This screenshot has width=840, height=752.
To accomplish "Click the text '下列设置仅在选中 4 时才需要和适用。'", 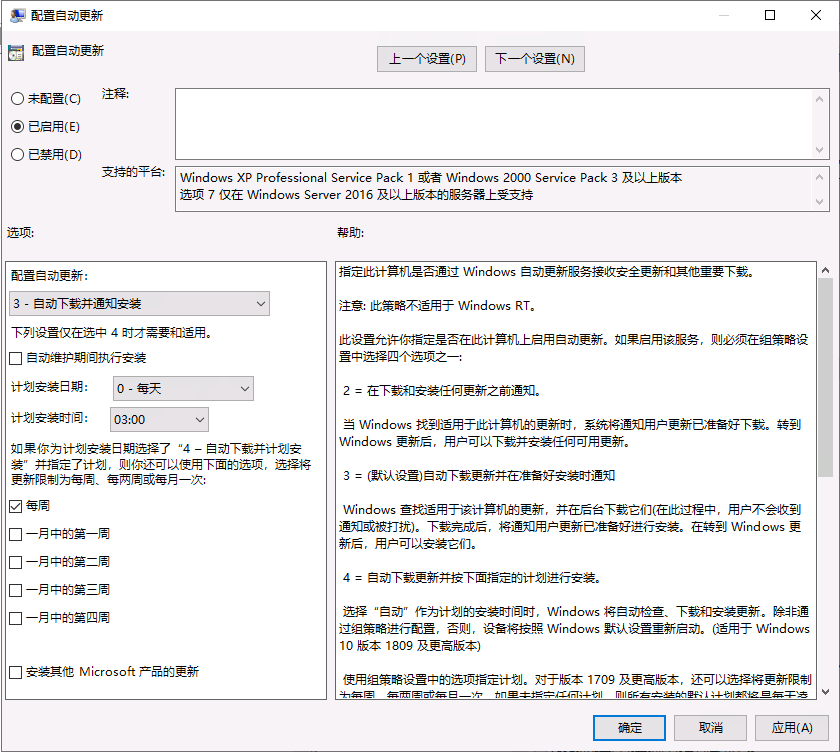I will click(111, 333).
